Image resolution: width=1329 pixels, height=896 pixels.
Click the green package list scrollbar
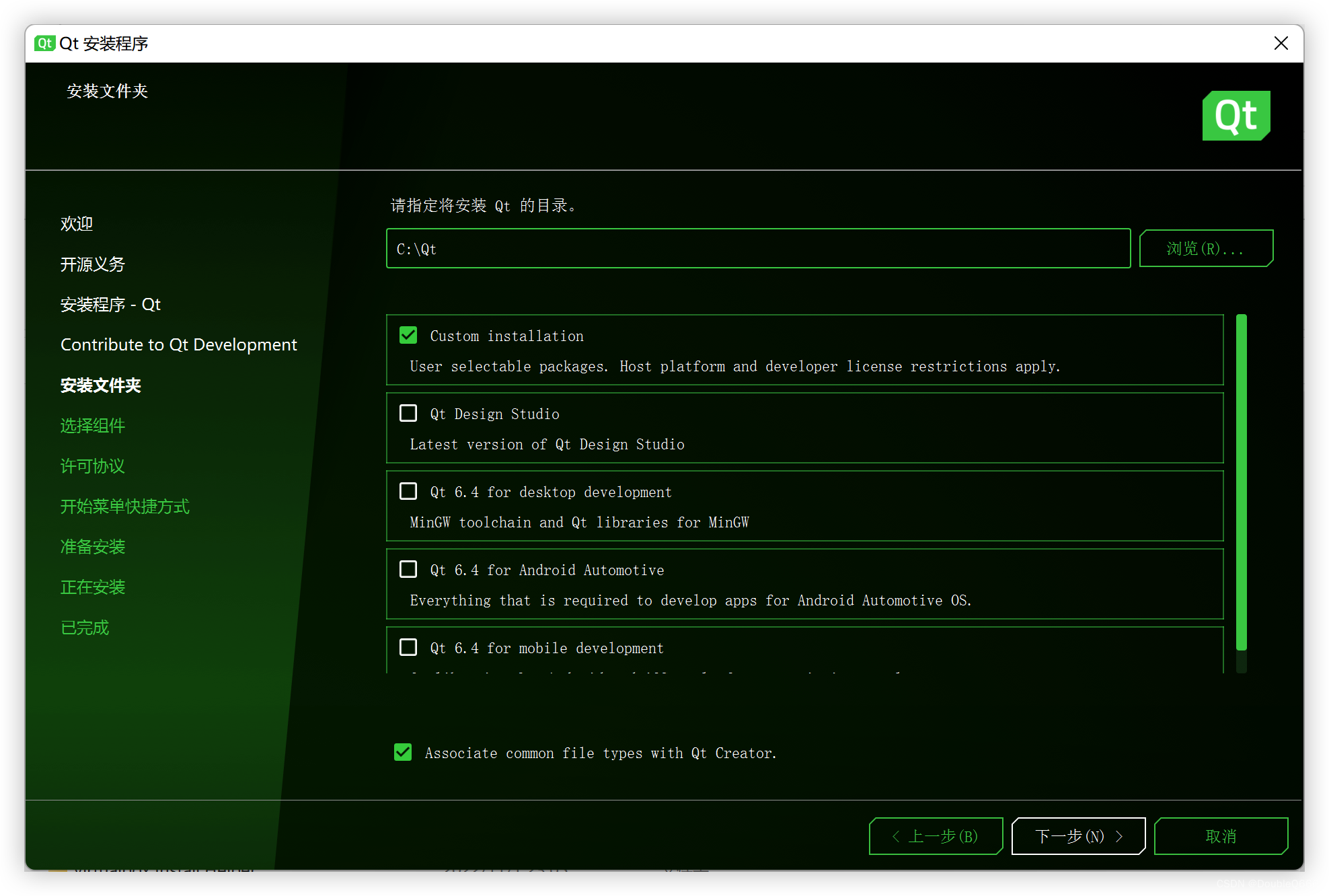click(1242, 482)
